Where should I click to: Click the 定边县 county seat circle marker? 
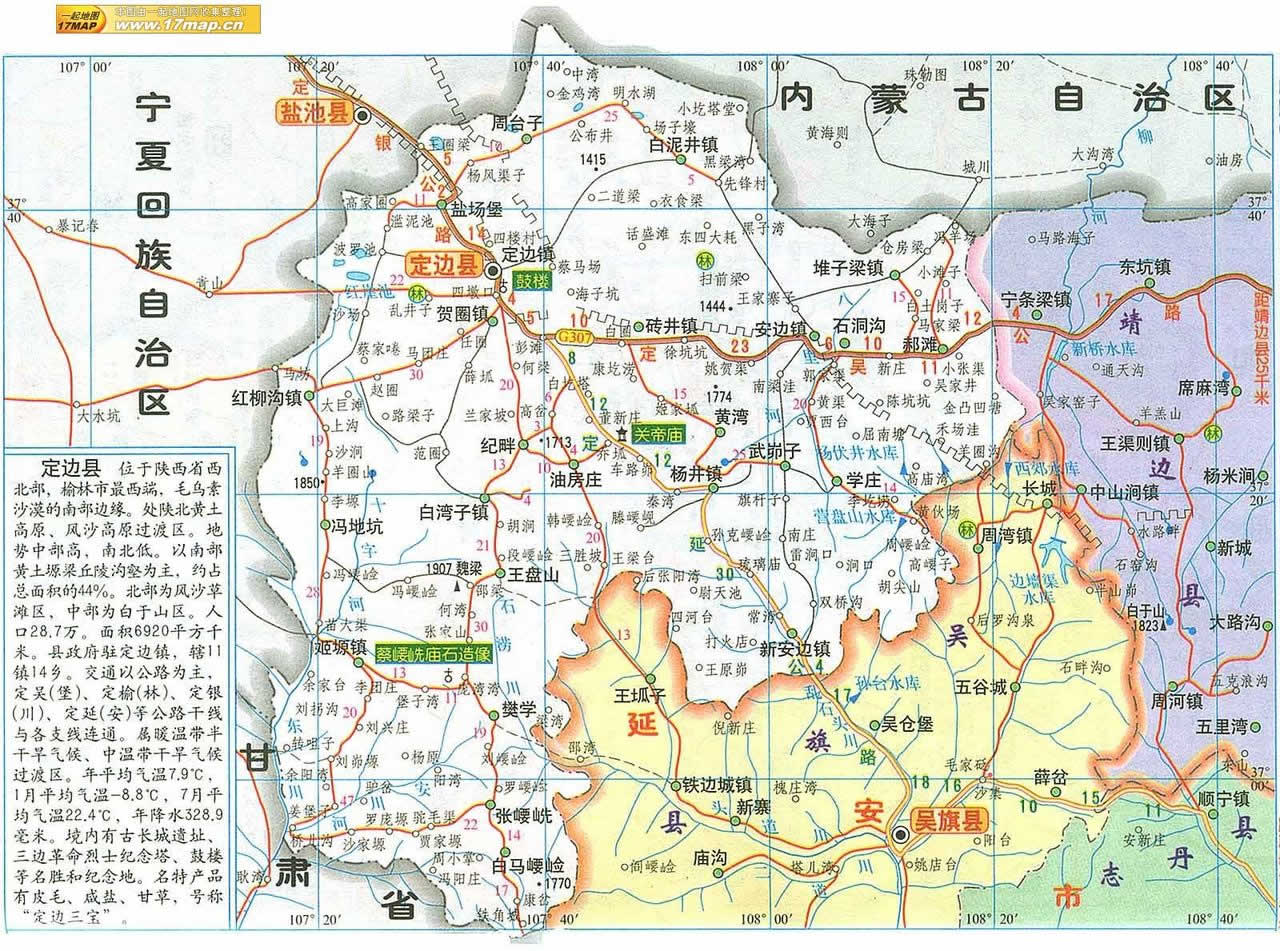click(x=492, y=270)
